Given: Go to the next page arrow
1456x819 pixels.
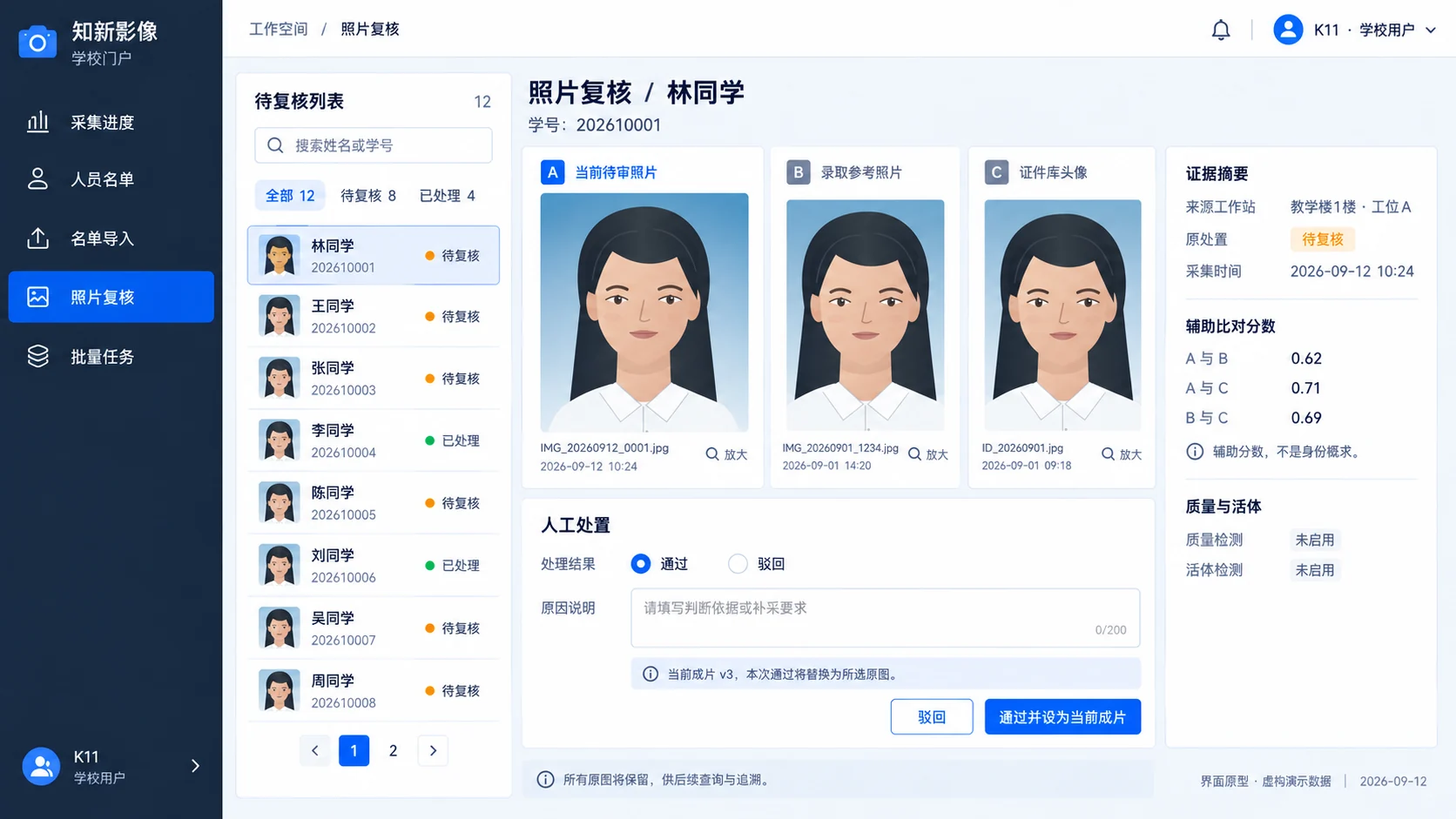Looking at the screenshot, I should [433, 750].
